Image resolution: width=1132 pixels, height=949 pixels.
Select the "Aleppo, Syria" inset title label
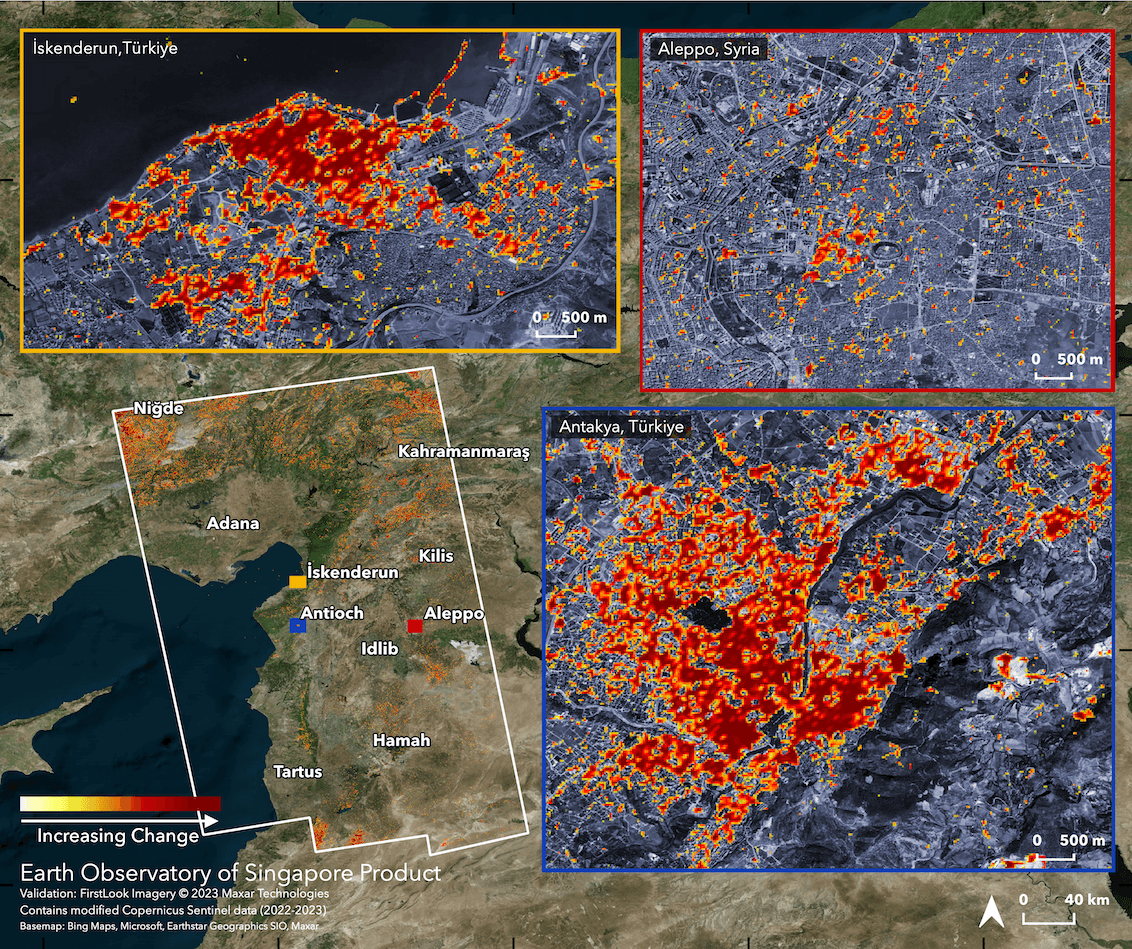(709, 49)
